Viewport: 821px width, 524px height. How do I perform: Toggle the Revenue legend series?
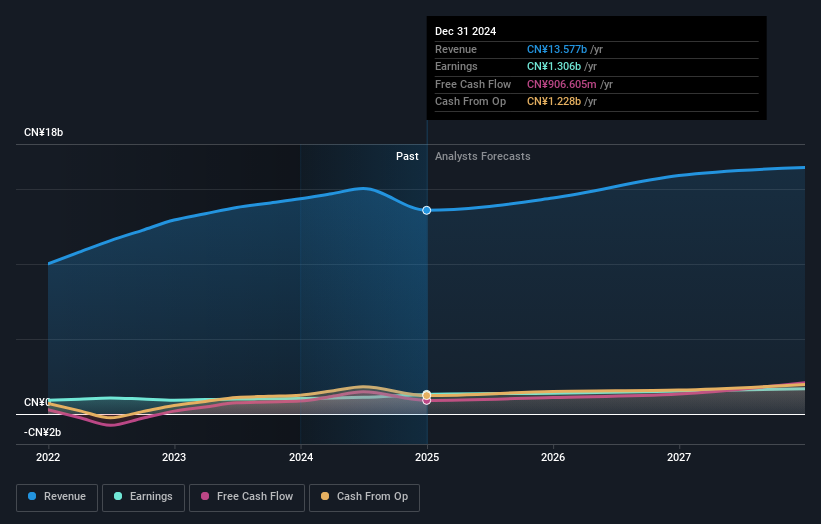(57, 497)
